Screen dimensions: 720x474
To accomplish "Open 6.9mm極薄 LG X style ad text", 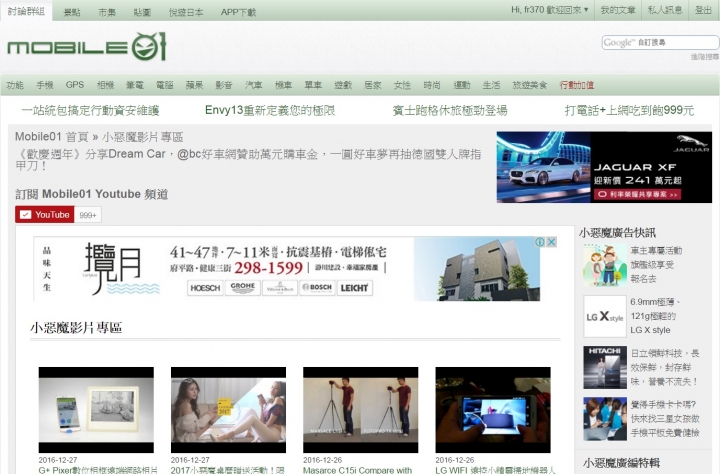I will click(656, 316).
